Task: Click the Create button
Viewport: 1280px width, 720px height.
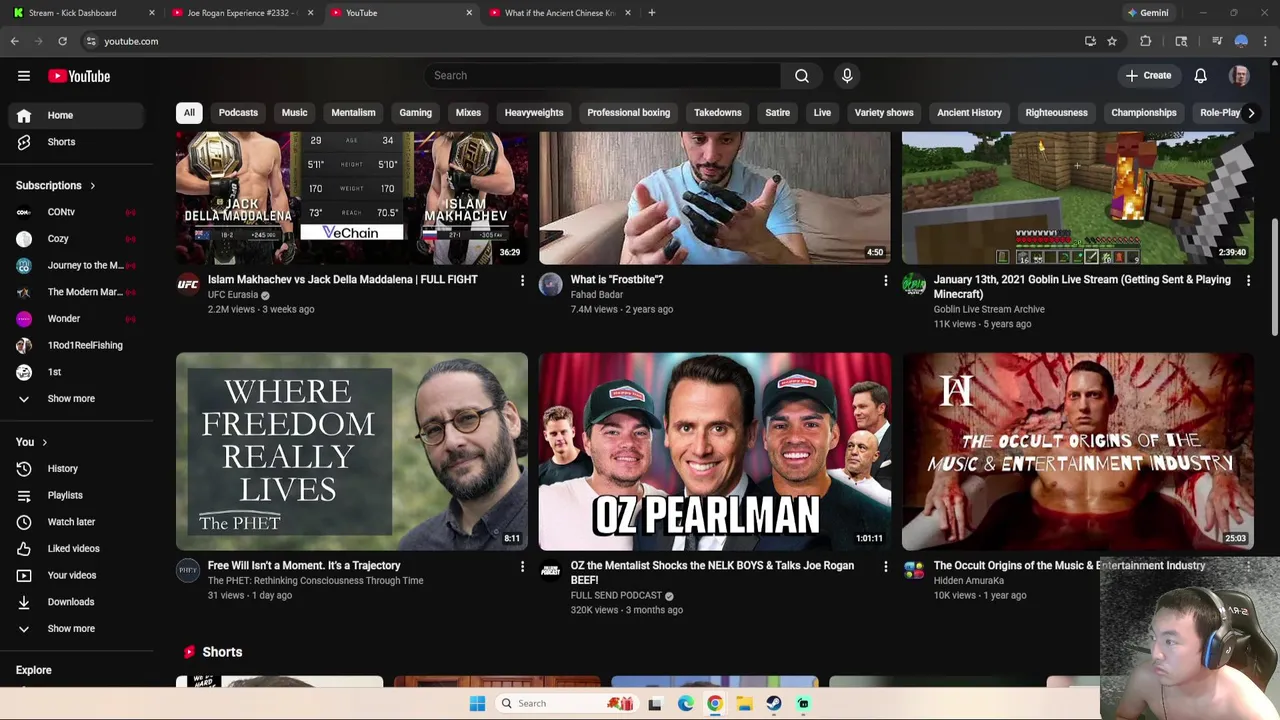Action: click(x=1148, y=76)
